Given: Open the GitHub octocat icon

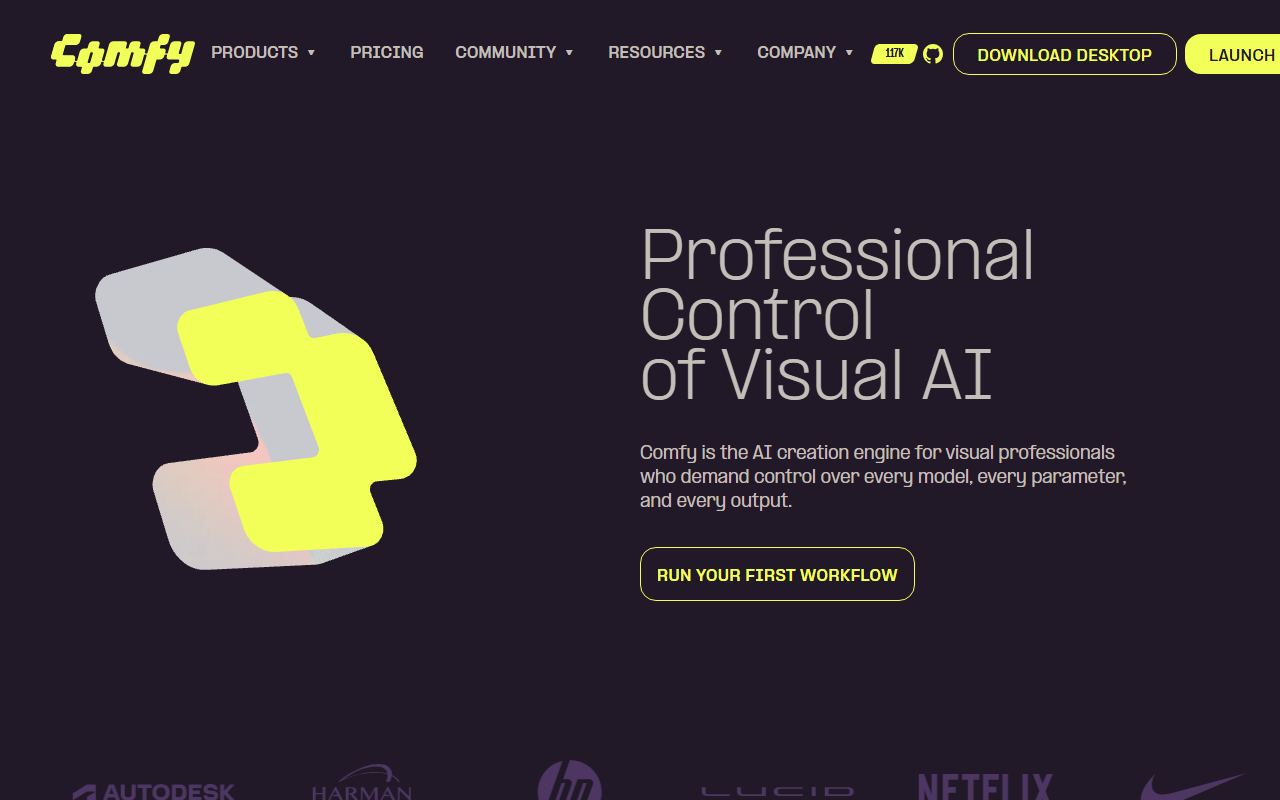Looking at the screenshot, I should [933, 54].
